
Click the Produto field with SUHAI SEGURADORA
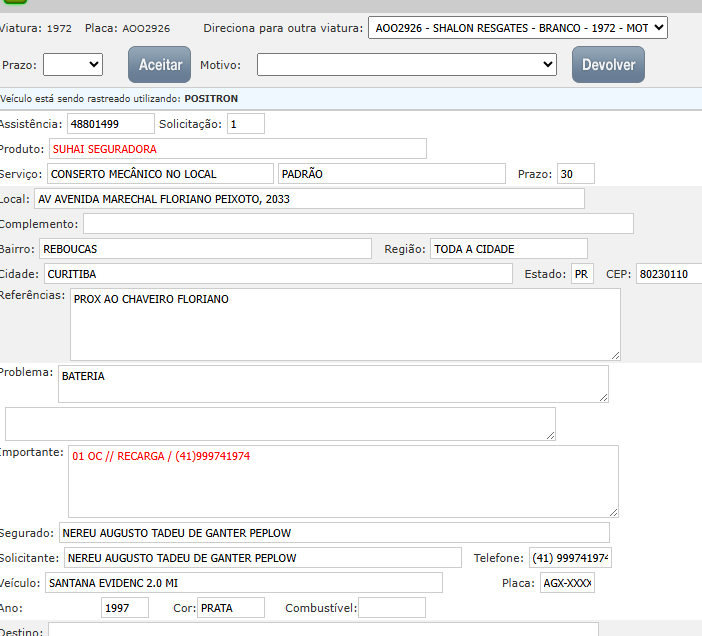[237, 149]
